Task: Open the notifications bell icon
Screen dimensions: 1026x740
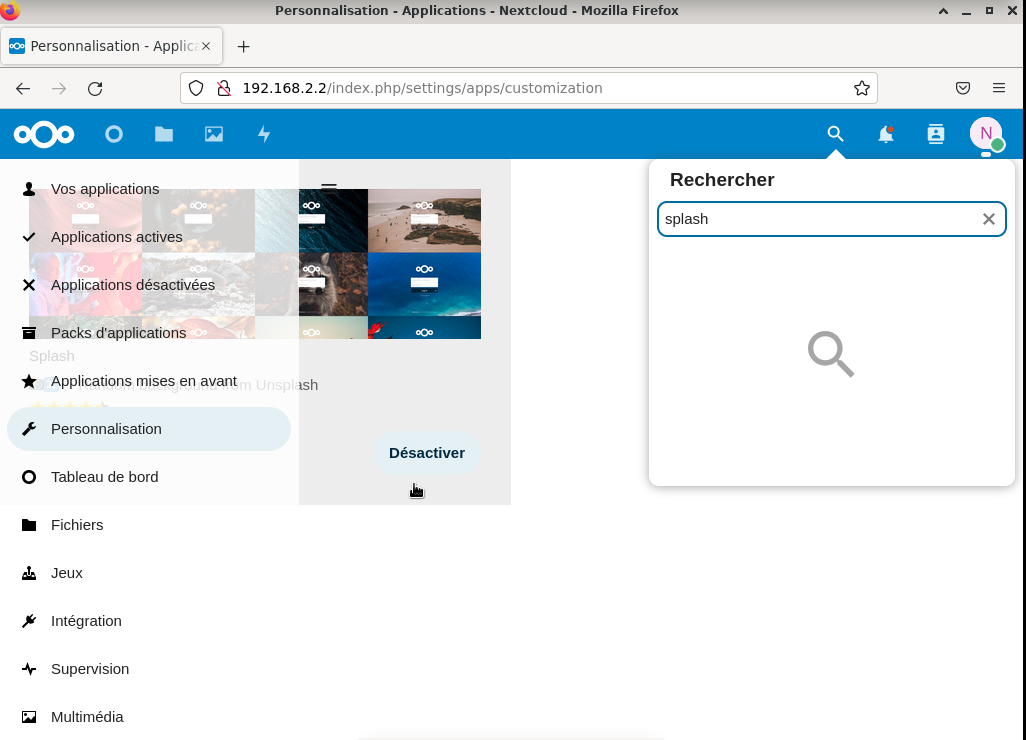Action: click(885, 134)
